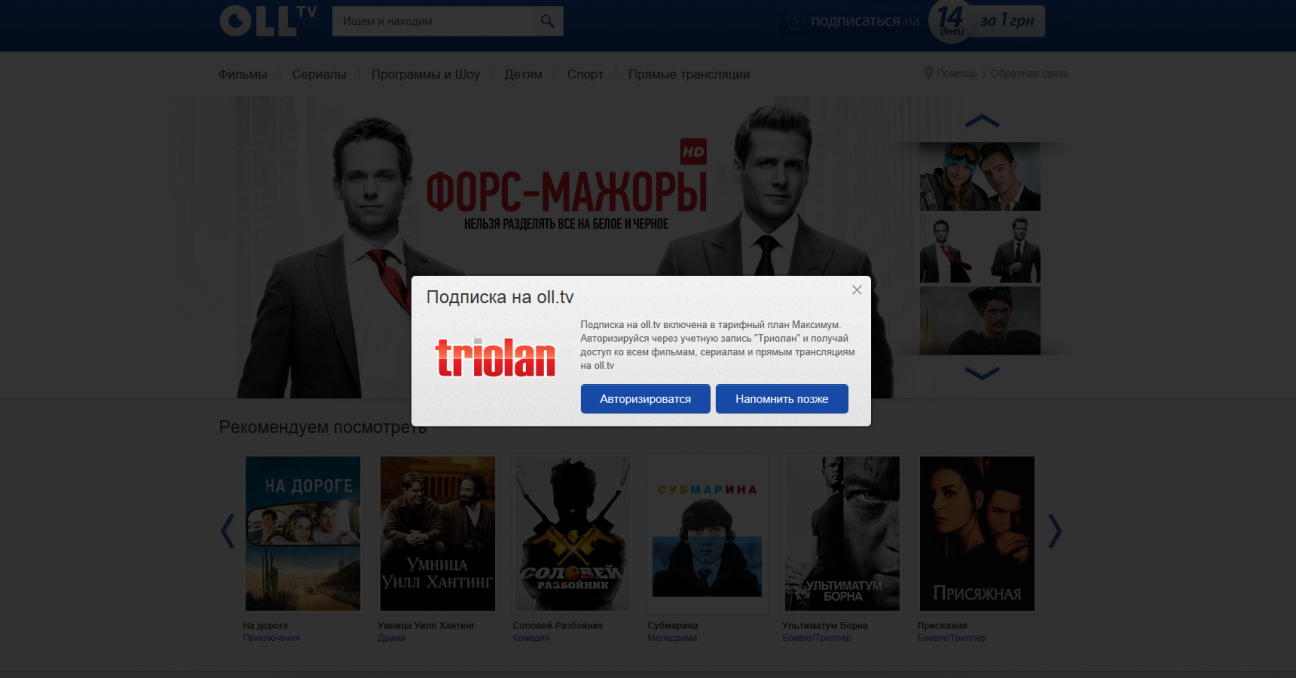Show more recommendations with the right arrow
The image size is (1296, 678).
[x=1054, y=531]
